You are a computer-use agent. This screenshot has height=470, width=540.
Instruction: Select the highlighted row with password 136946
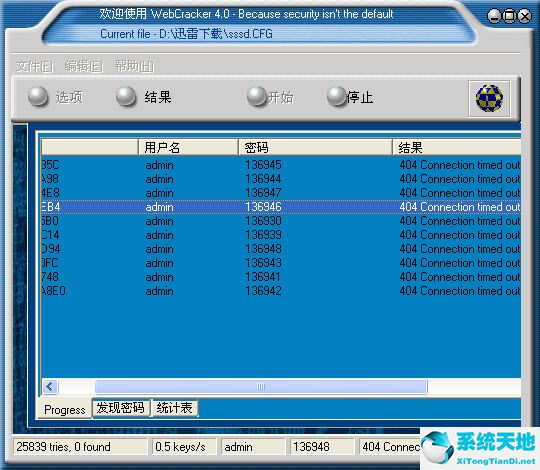(x=281, y=207)
